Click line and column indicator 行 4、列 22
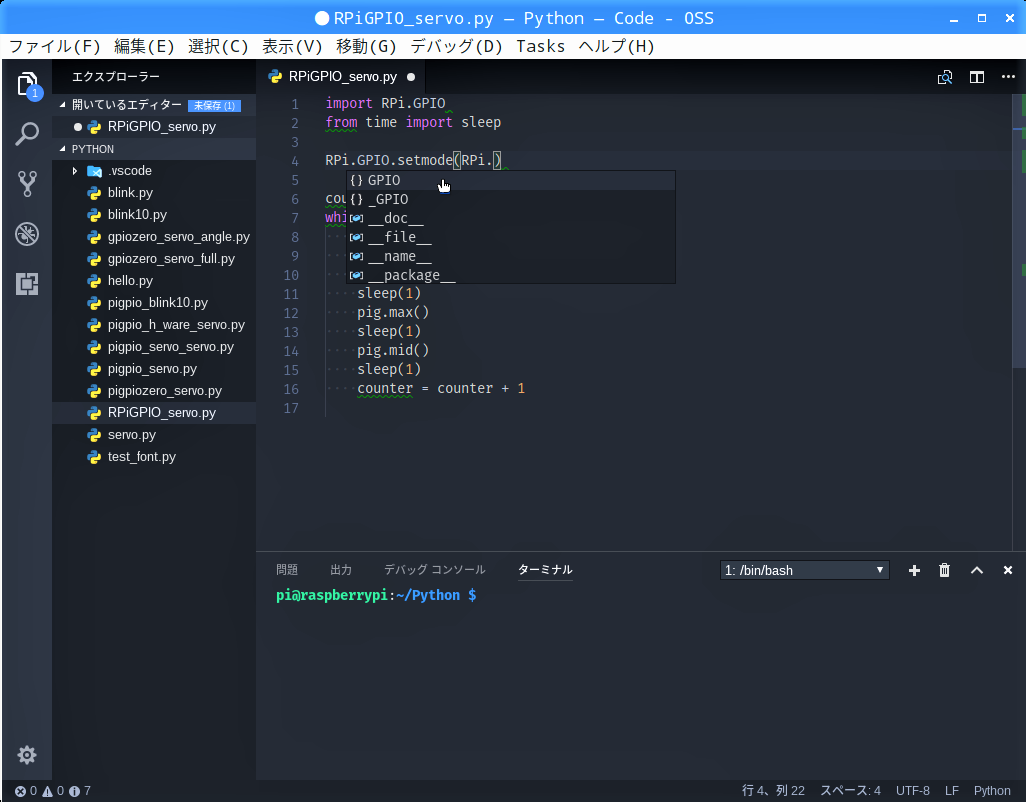This screenshot has width=1026, height=802. pyautogui.click(x=773, y=791)
